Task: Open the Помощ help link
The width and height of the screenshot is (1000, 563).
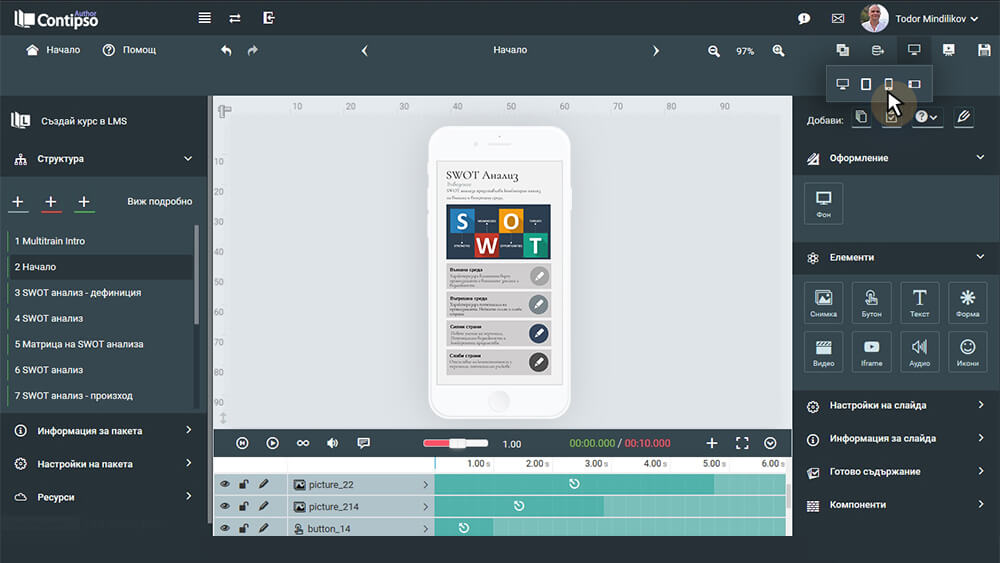Action: coord(129,50)
